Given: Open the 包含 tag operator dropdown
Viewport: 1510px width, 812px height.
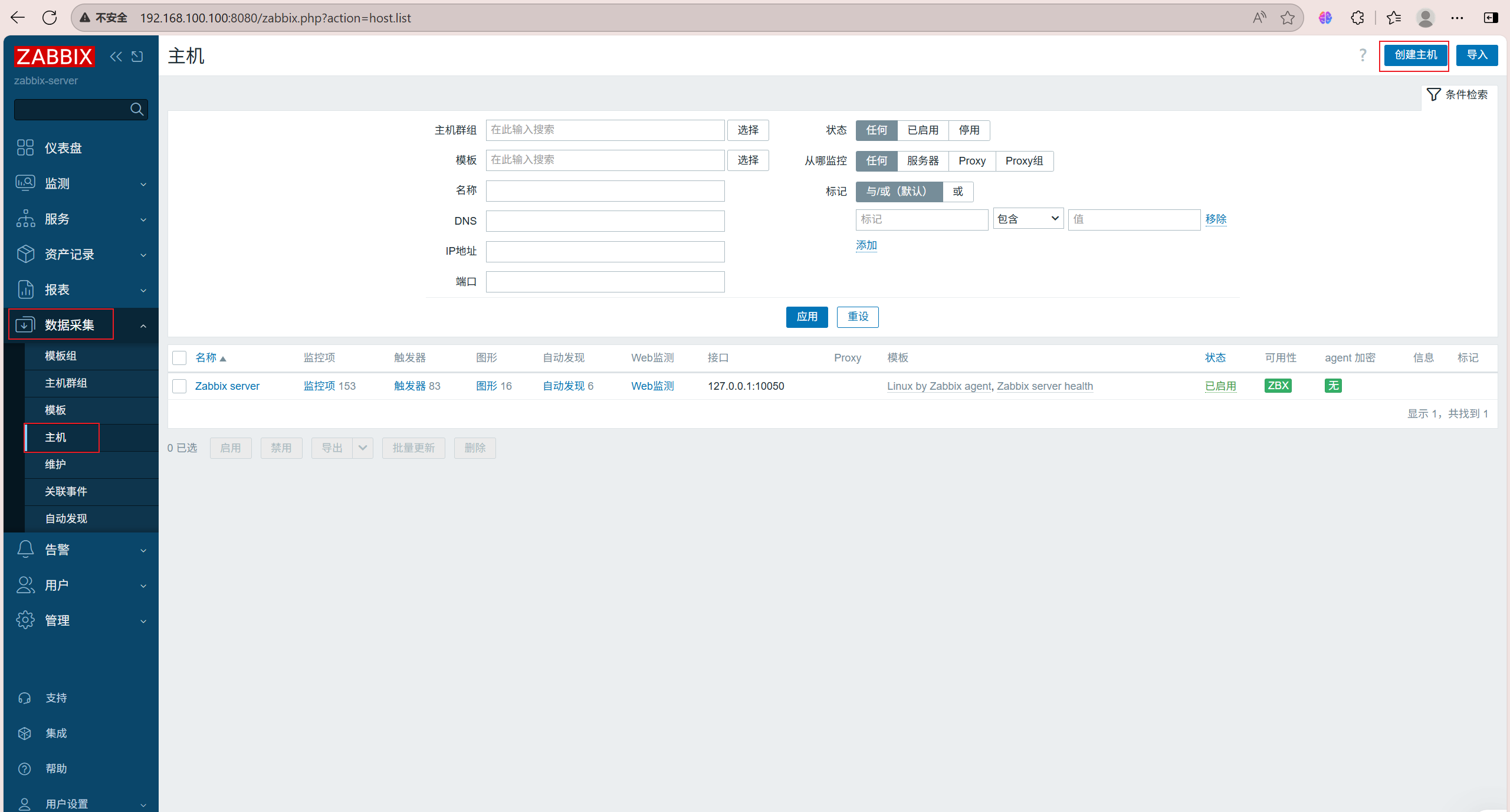Looking at the screenshot, I should pyautogui.click(x=1028, y=219).
